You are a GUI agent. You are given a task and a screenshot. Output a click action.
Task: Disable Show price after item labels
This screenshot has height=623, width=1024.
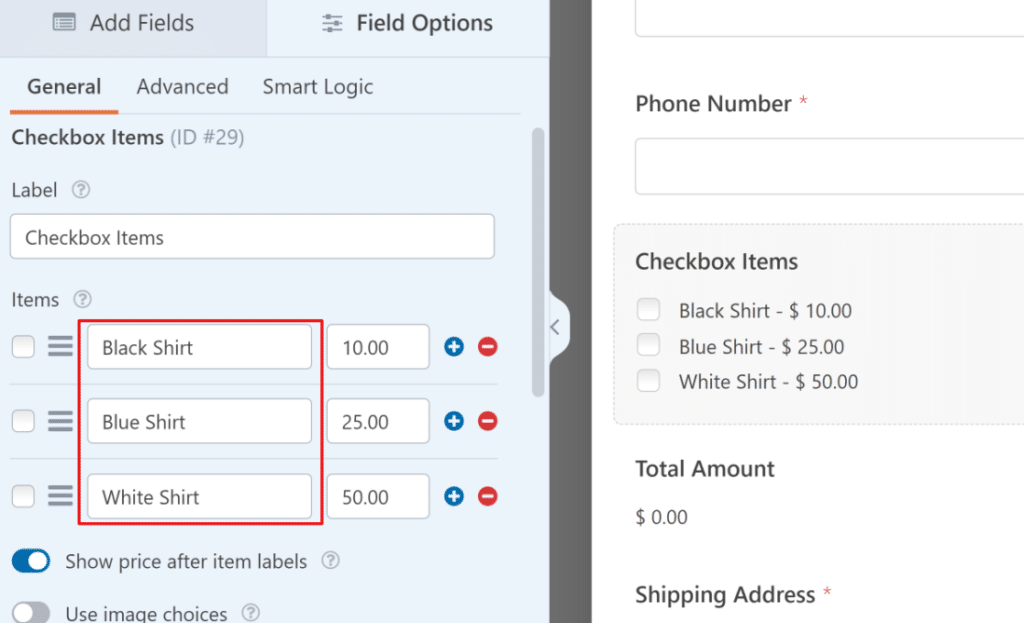coord(30,561)
